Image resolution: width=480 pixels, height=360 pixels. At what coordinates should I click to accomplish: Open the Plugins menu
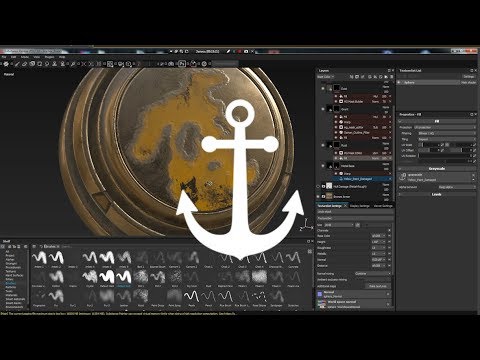[49, 57]
